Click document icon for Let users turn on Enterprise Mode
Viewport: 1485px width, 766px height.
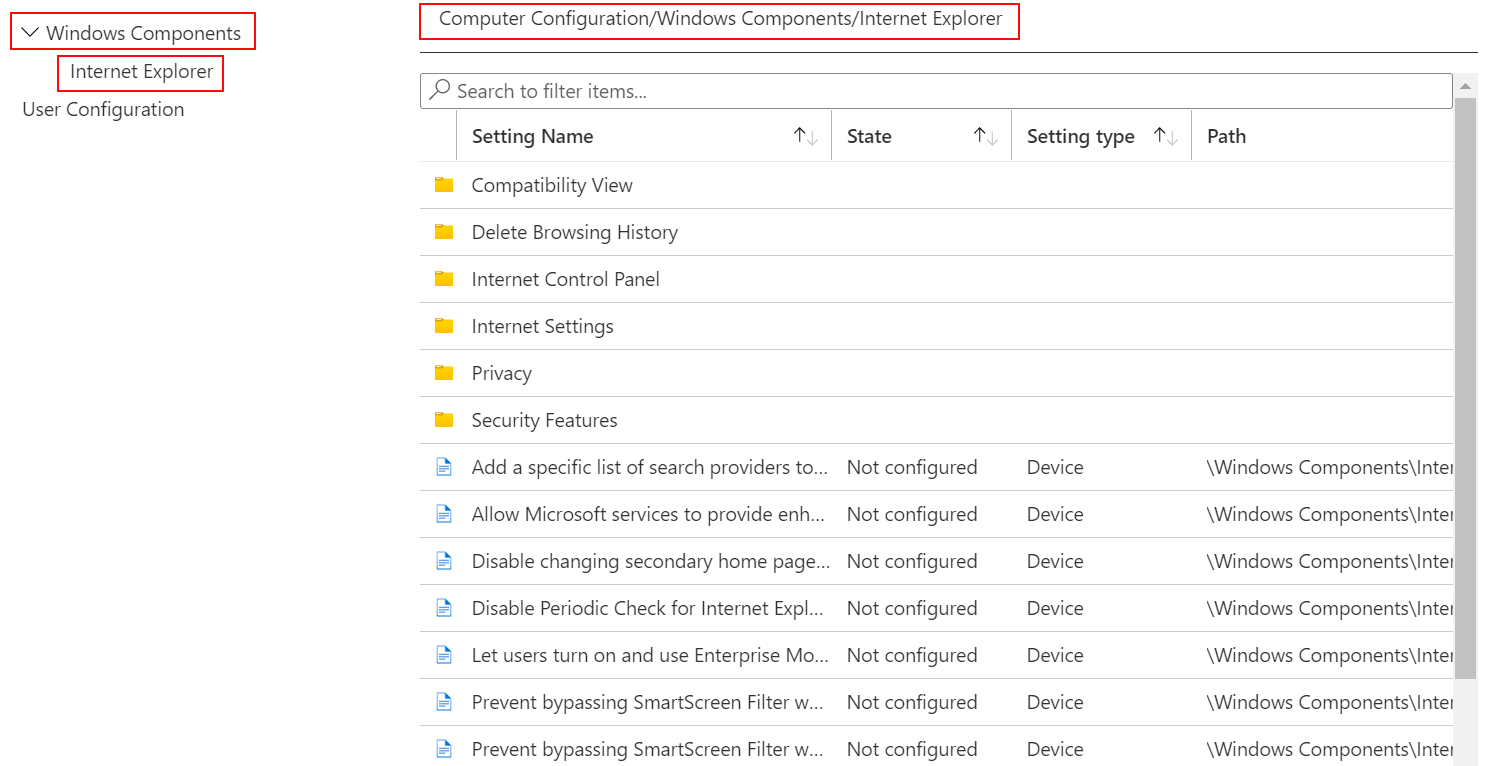click(x=444, y=655)
